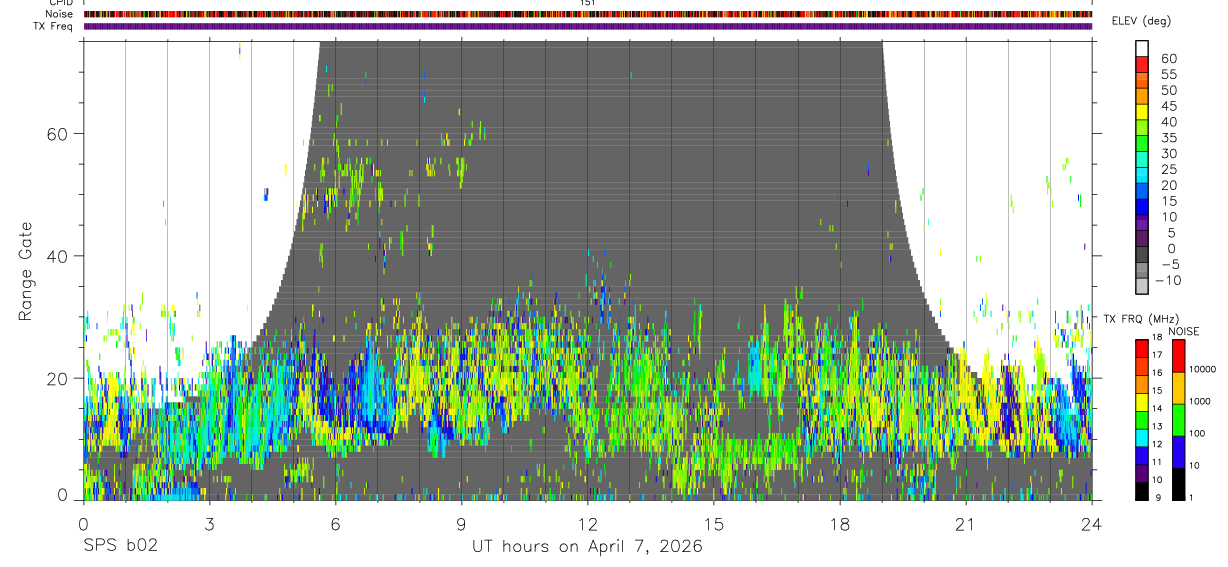Click the '3' tick on UT hours axis
1228x567 pixels.
coord(209,524)
